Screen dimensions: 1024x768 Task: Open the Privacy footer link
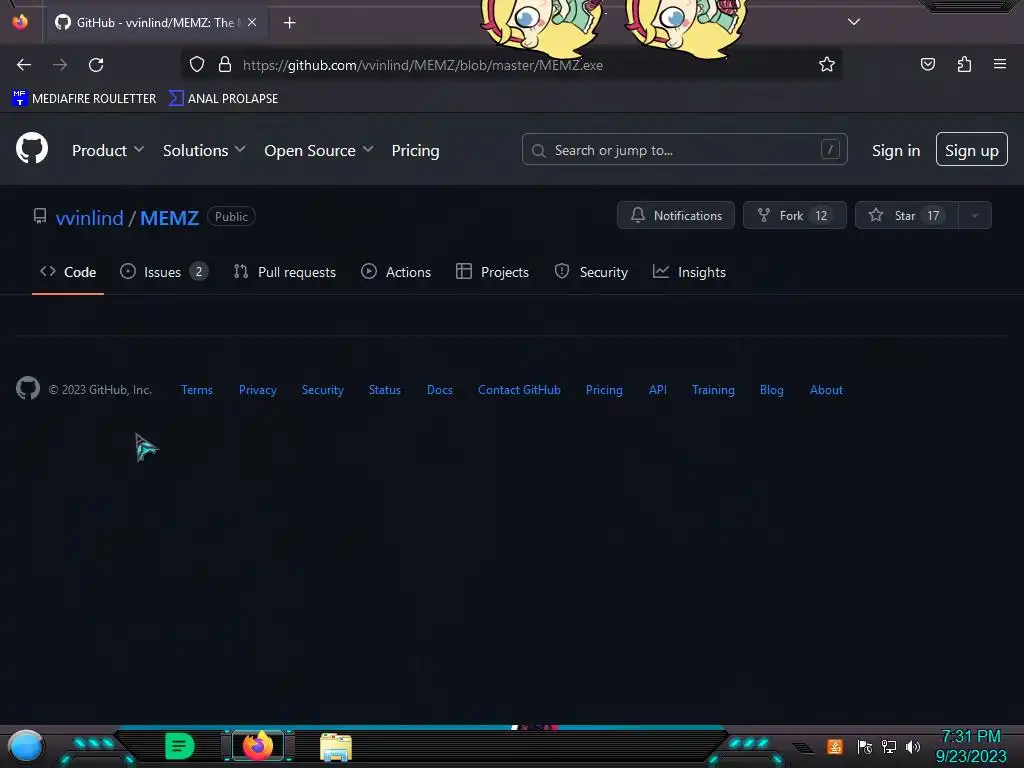(258, 390)
